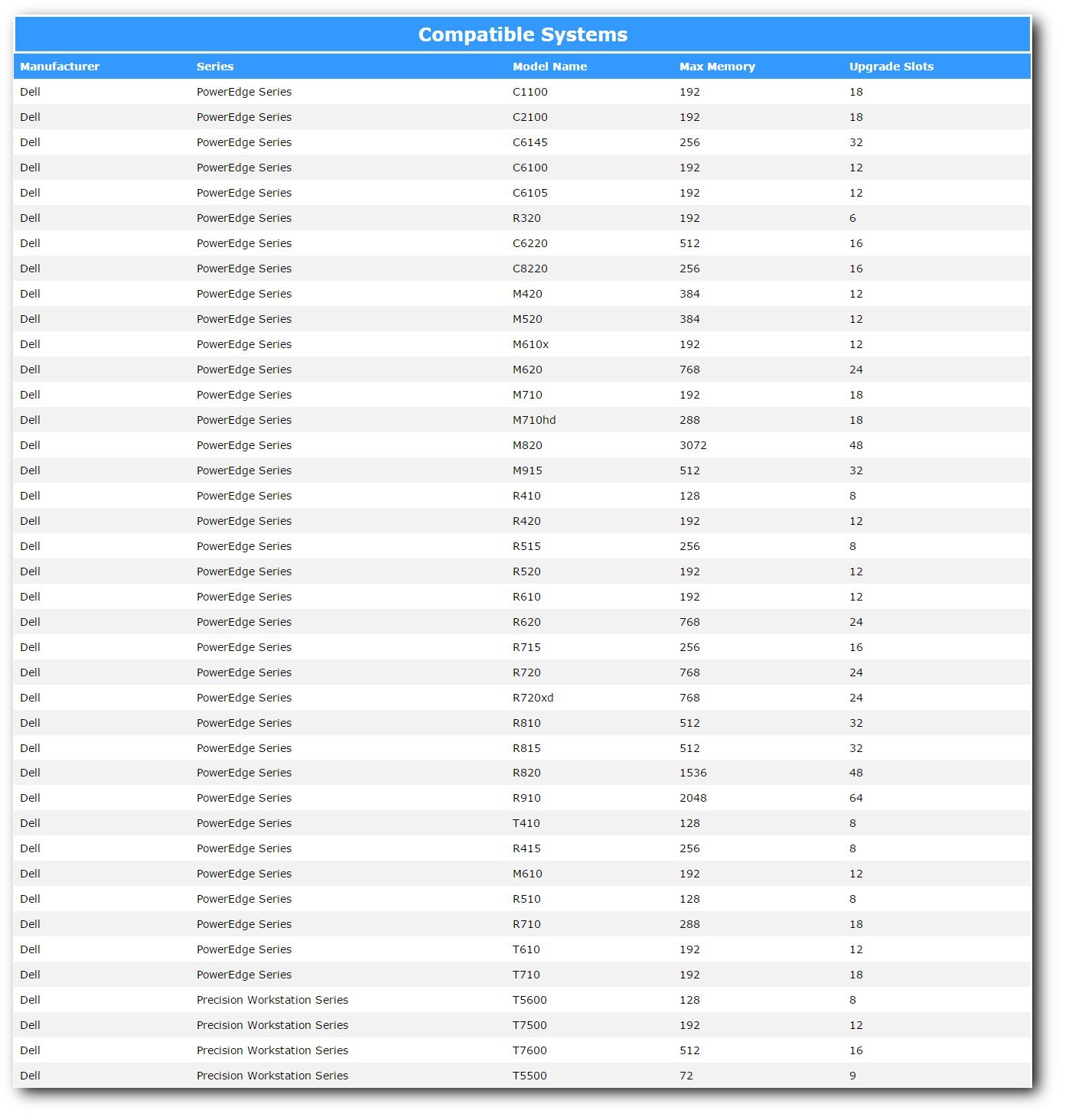Click max memory value 72
The image size is (1072, 1120).
686,1076
